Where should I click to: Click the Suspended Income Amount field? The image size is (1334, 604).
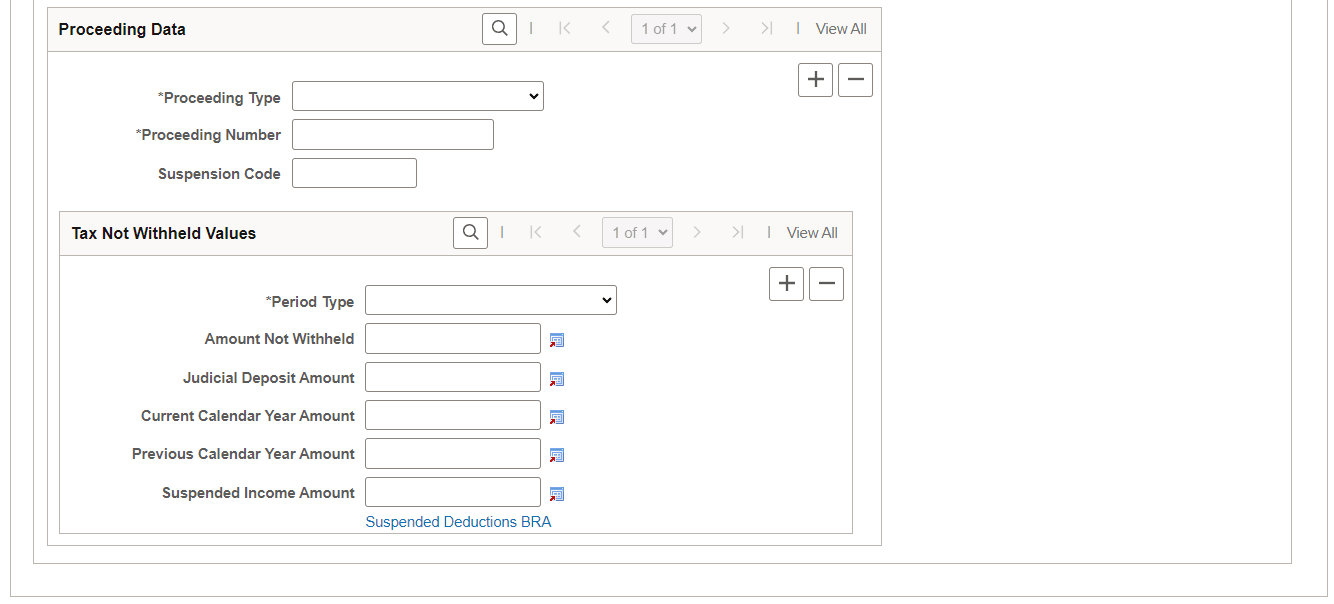click(x=453, y=492)
